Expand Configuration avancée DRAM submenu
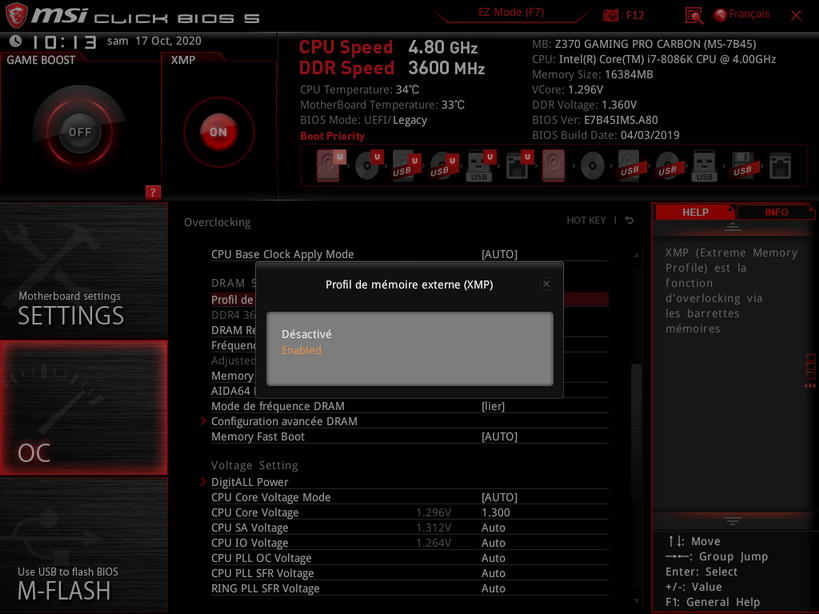819x614 pixels. pos(284,421)
